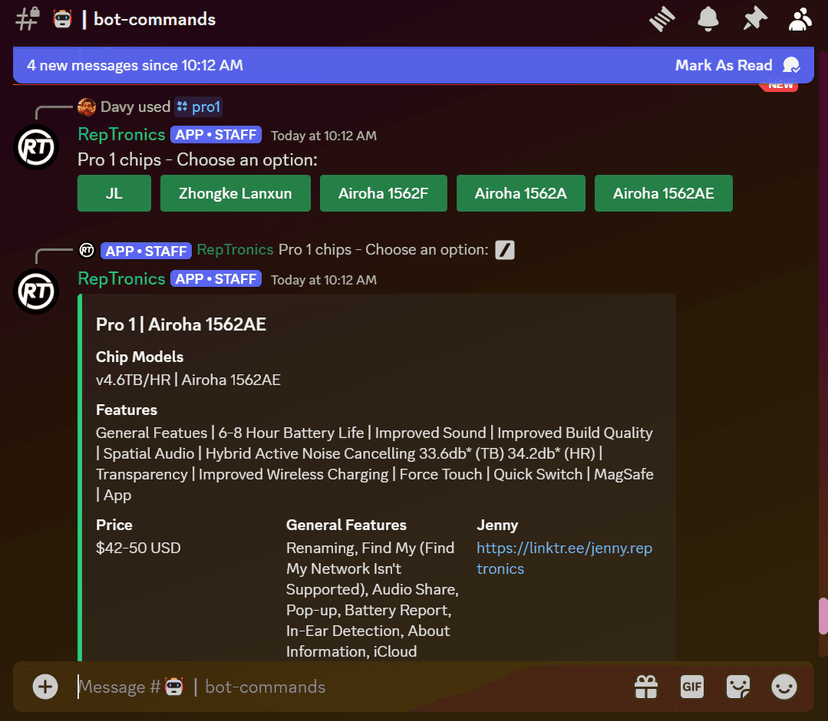
Task: Click the Davy username in reply line
Action: click(117, 107)
